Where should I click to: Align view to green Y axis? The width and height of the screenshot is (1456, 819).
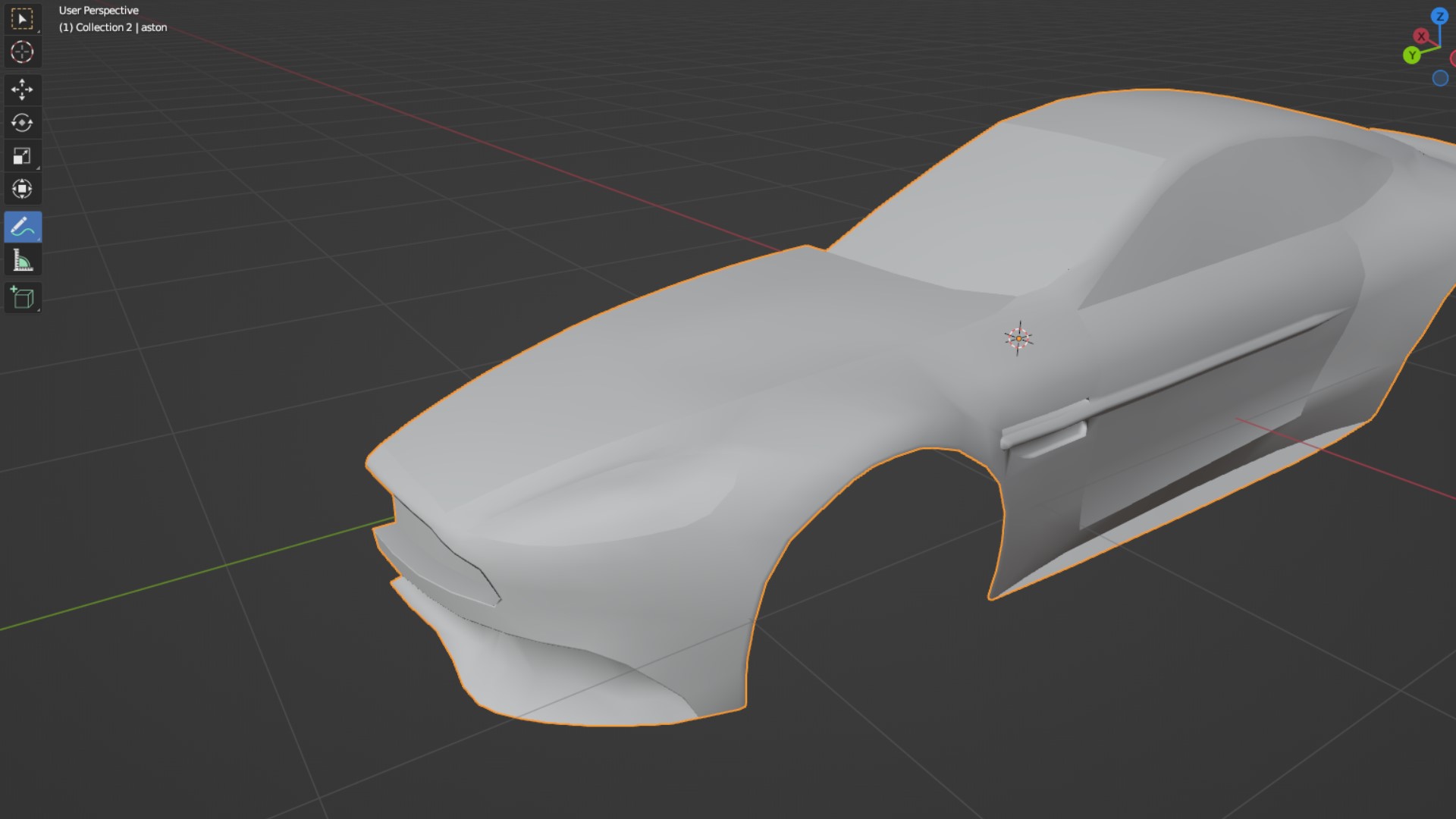tap(1411, 55)
